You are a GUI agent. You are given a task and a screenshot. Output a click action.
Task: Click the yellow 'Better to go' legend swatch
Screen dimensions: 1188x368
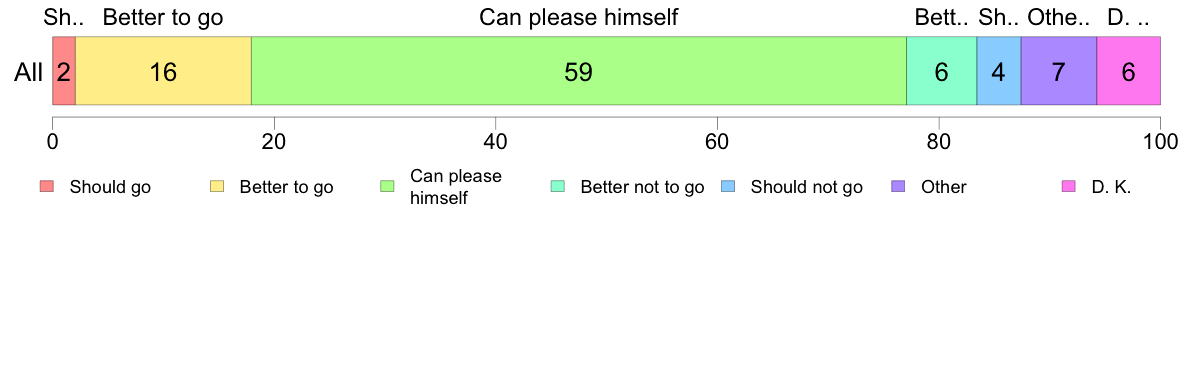coord(217,187)
